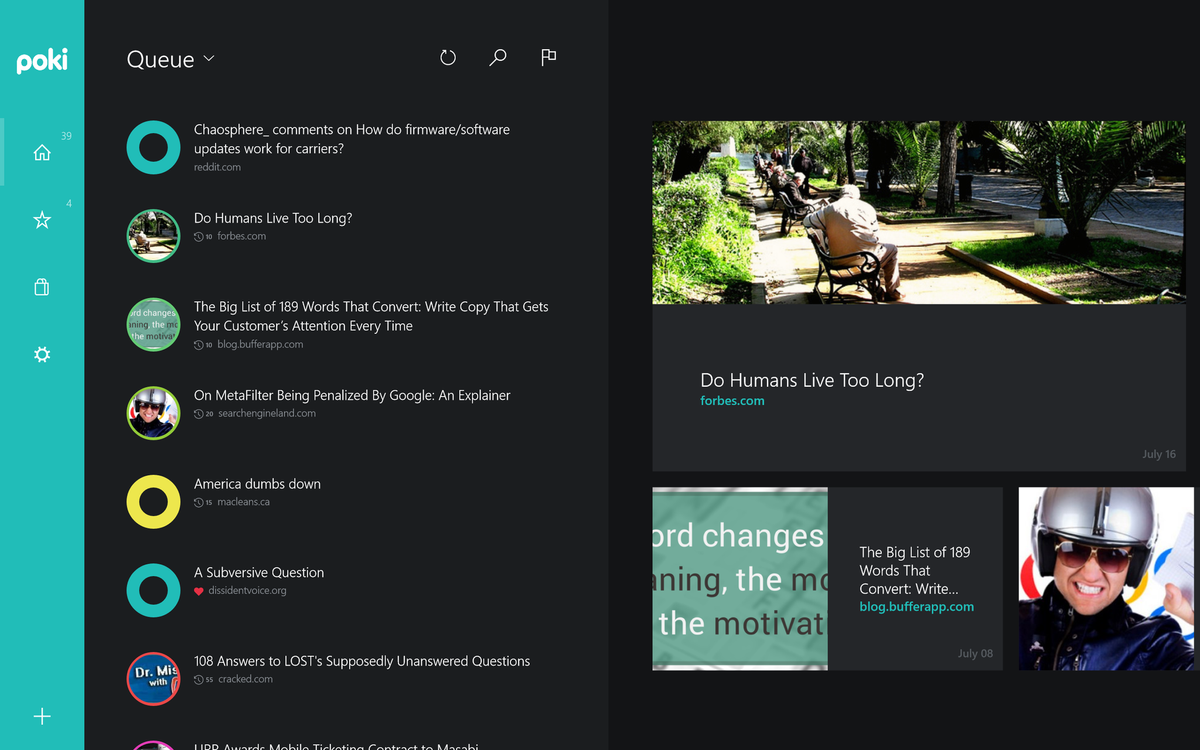Viewport: 1200px width, 750px height.
Task: Toggle the heart on A Subversive Question
Action: pyautogui.click(x=198, y=591)
